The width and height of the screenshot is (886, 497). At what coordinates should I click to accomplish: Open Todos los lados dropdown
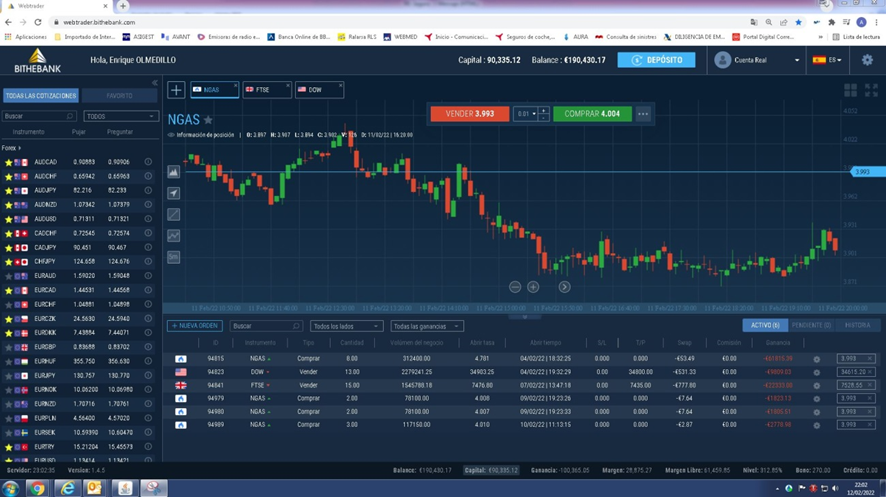346,326
